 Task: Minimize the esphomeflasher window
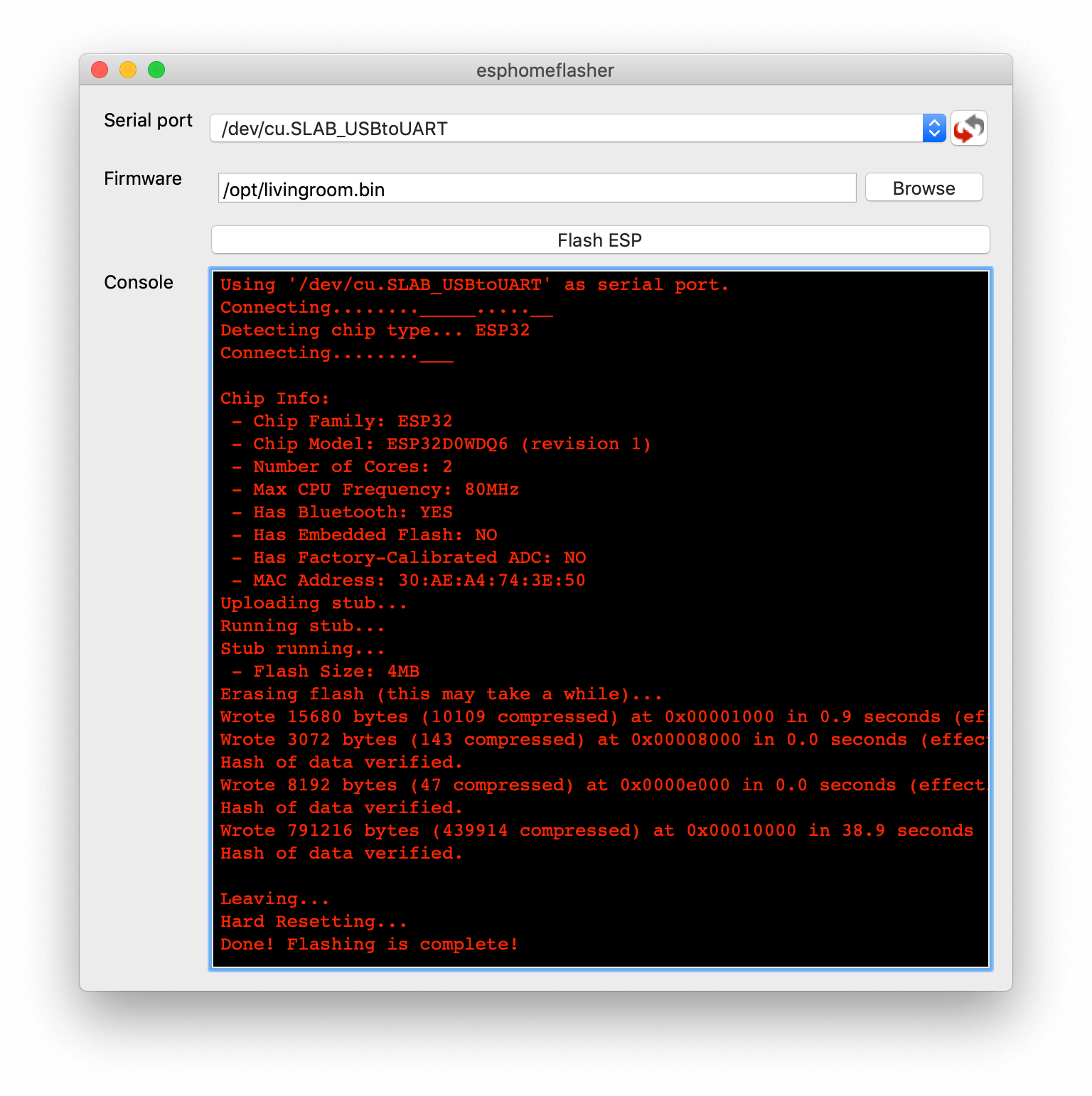pyautogui.click(x=128, y=70)
